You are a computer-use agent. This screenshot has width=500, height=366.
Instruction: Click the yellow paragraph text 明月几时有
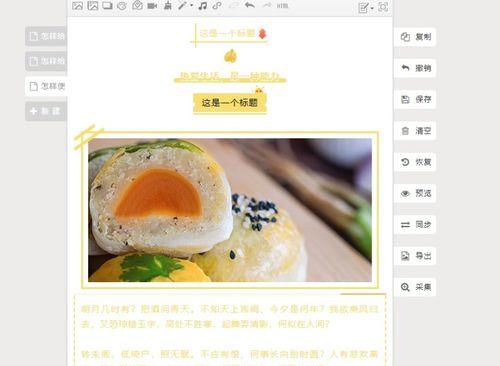click(229, 317)
